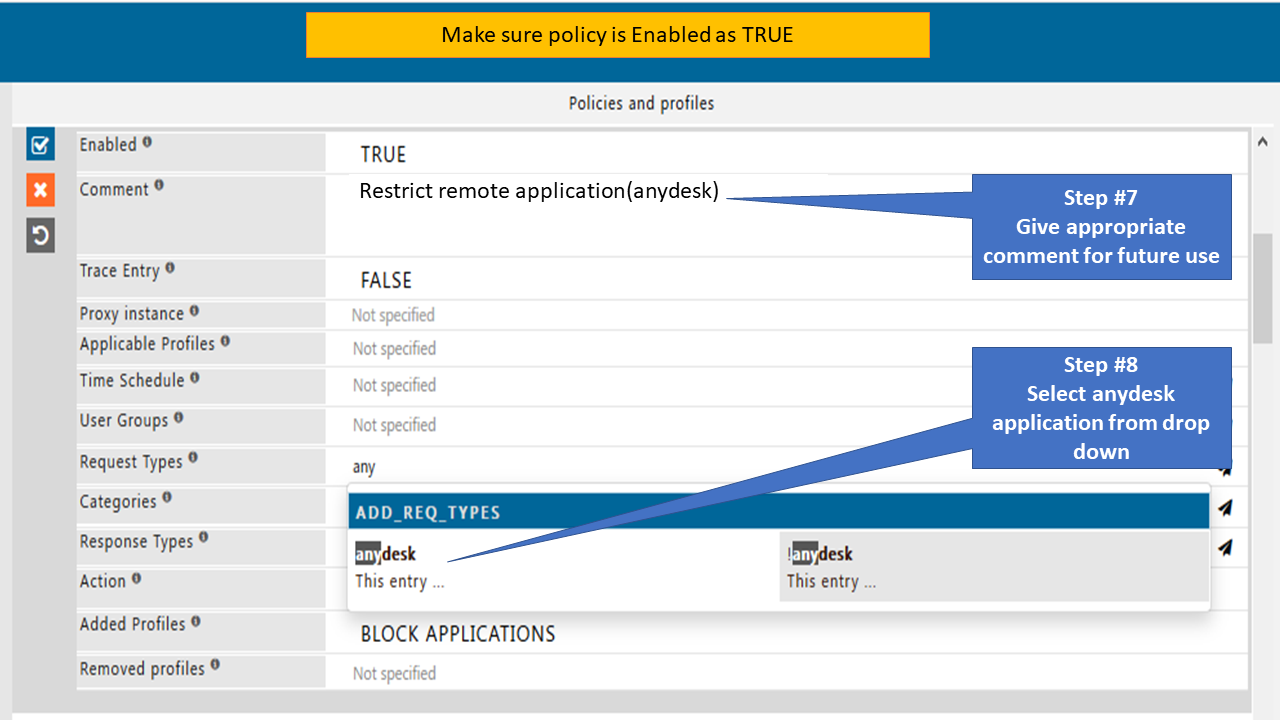Click Comment field with anydesk restriction text
The width and height of the screenshot is (1280, 720).
click(540, 191)
